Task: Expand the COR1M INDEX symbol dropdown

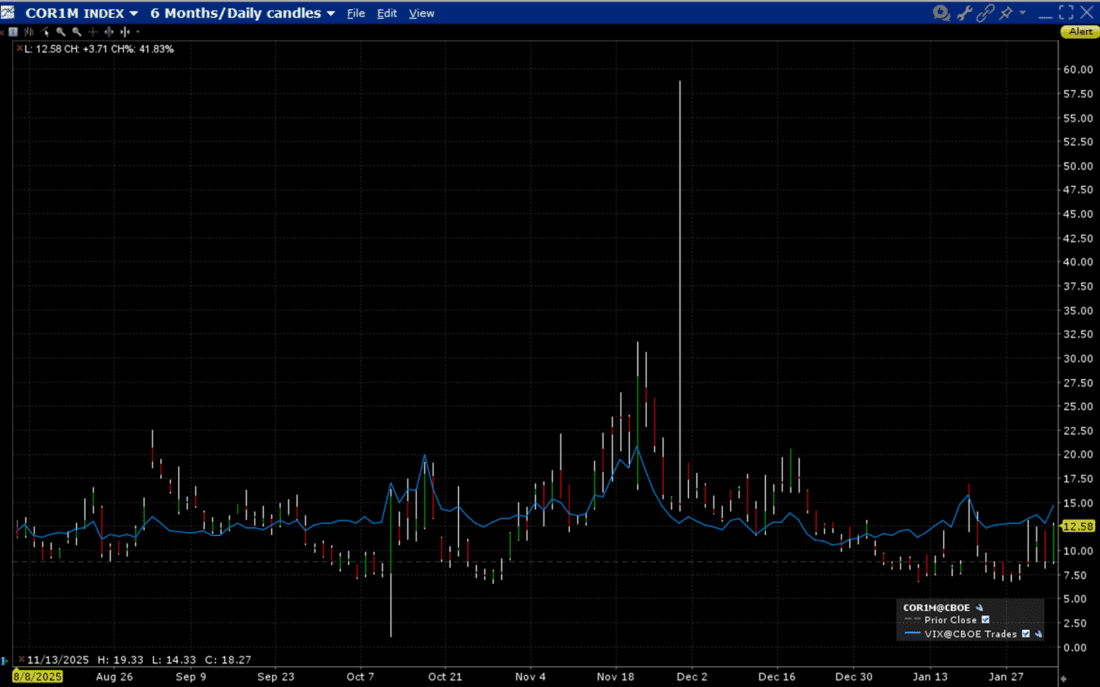Action: [134, 14]
